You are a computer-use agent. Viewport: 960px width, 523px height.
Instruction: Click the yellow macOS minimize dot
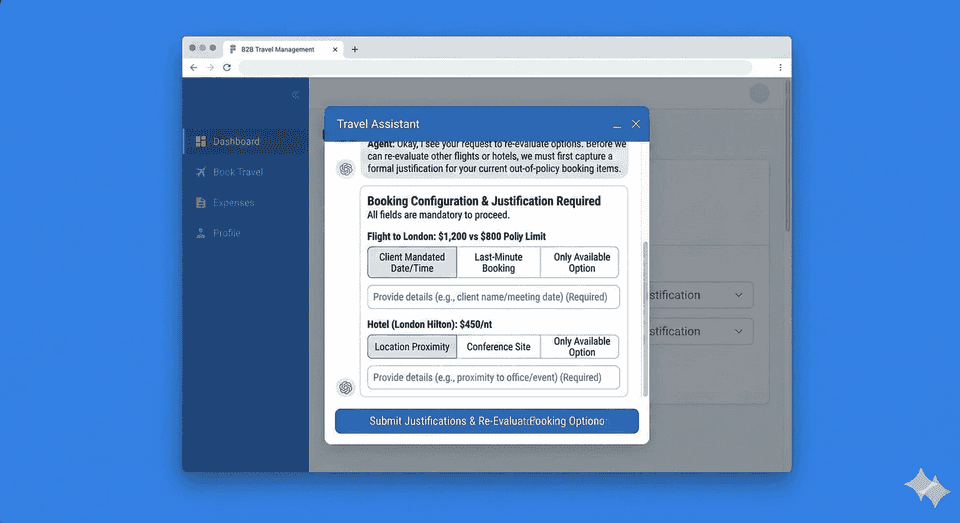[203, 48]
